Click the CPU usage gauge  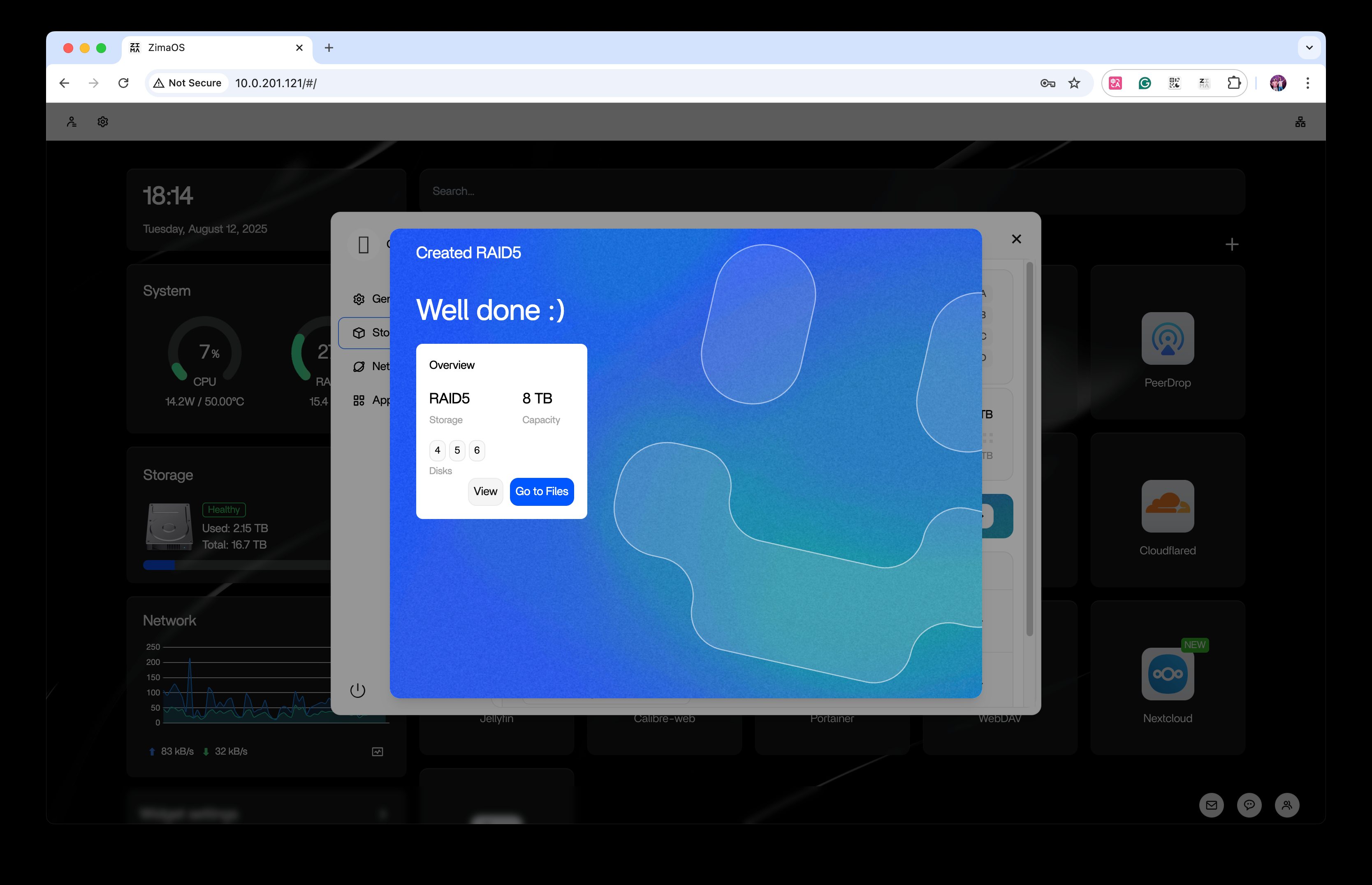[204, 350]
